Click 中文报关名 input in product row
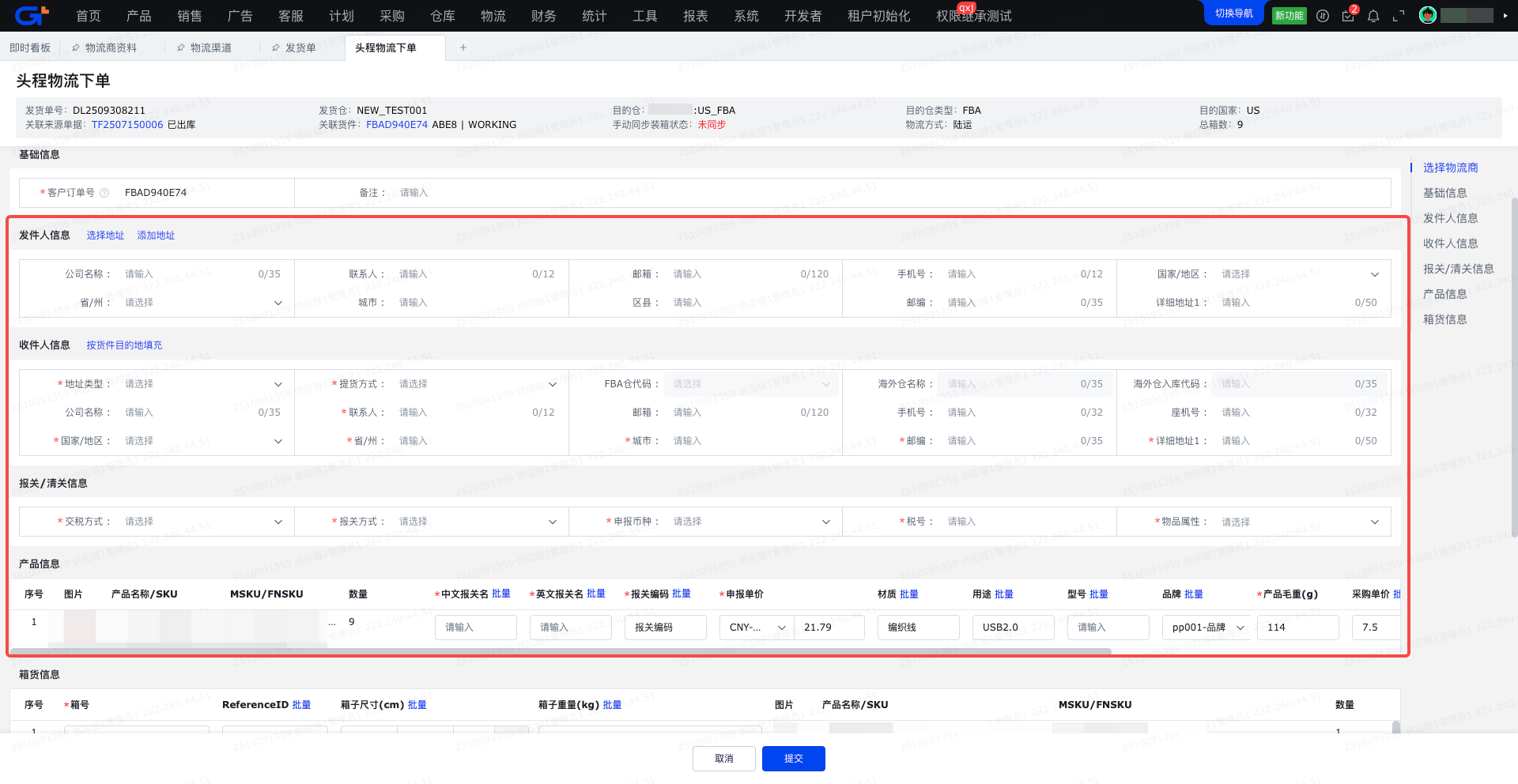The height and width of the screenshot is (784, 1518). point(476,628)
